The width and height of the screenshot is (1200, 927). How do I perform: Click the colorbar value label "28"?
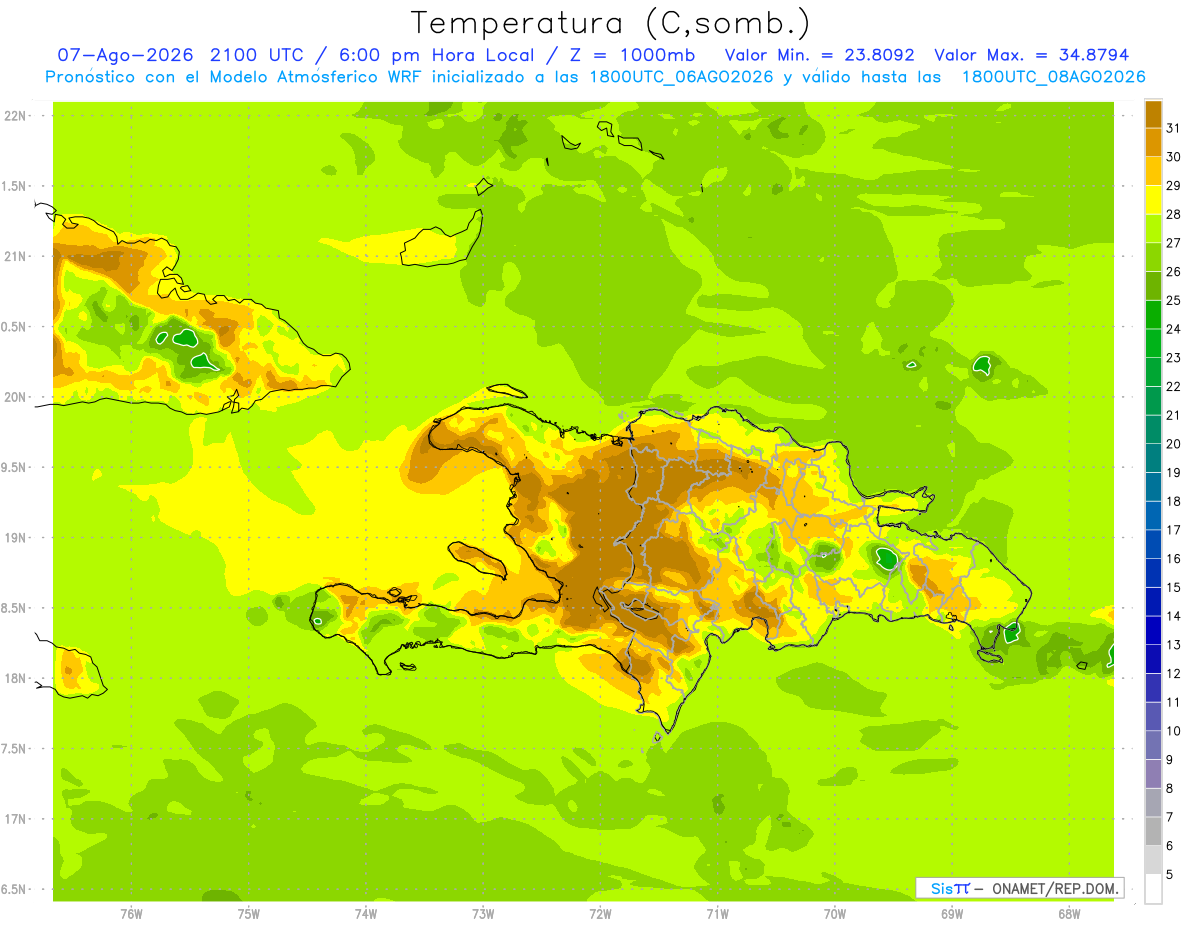tap(1174, 214)
